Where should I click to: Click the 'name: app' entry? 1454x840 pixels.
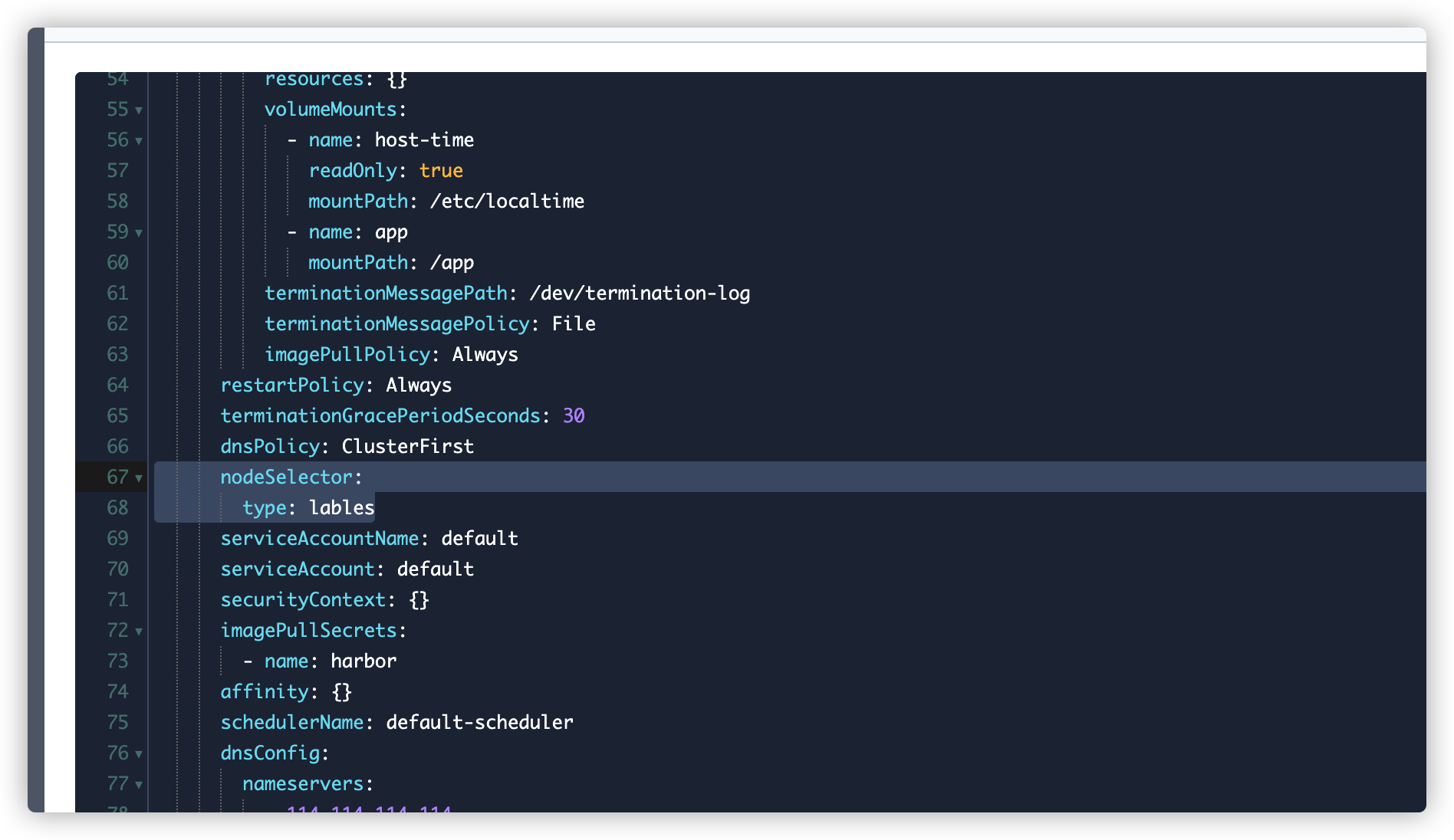tap(358, 232)
